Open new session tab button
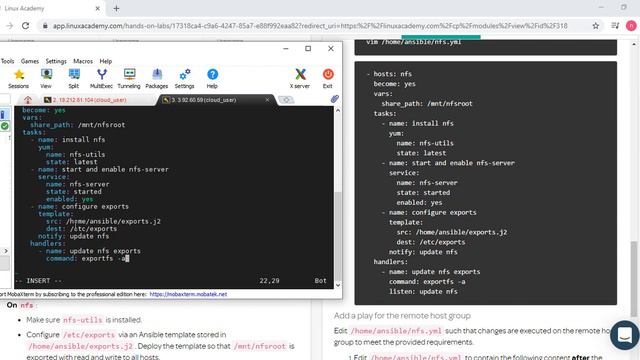The height and width of the screenshot is (360, 640). point(286,100)
